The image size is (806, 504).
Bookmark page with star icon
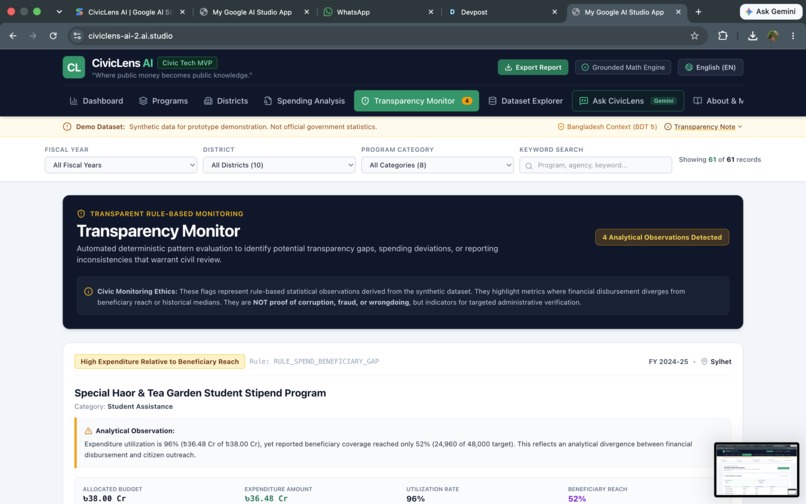coord(694,35)
